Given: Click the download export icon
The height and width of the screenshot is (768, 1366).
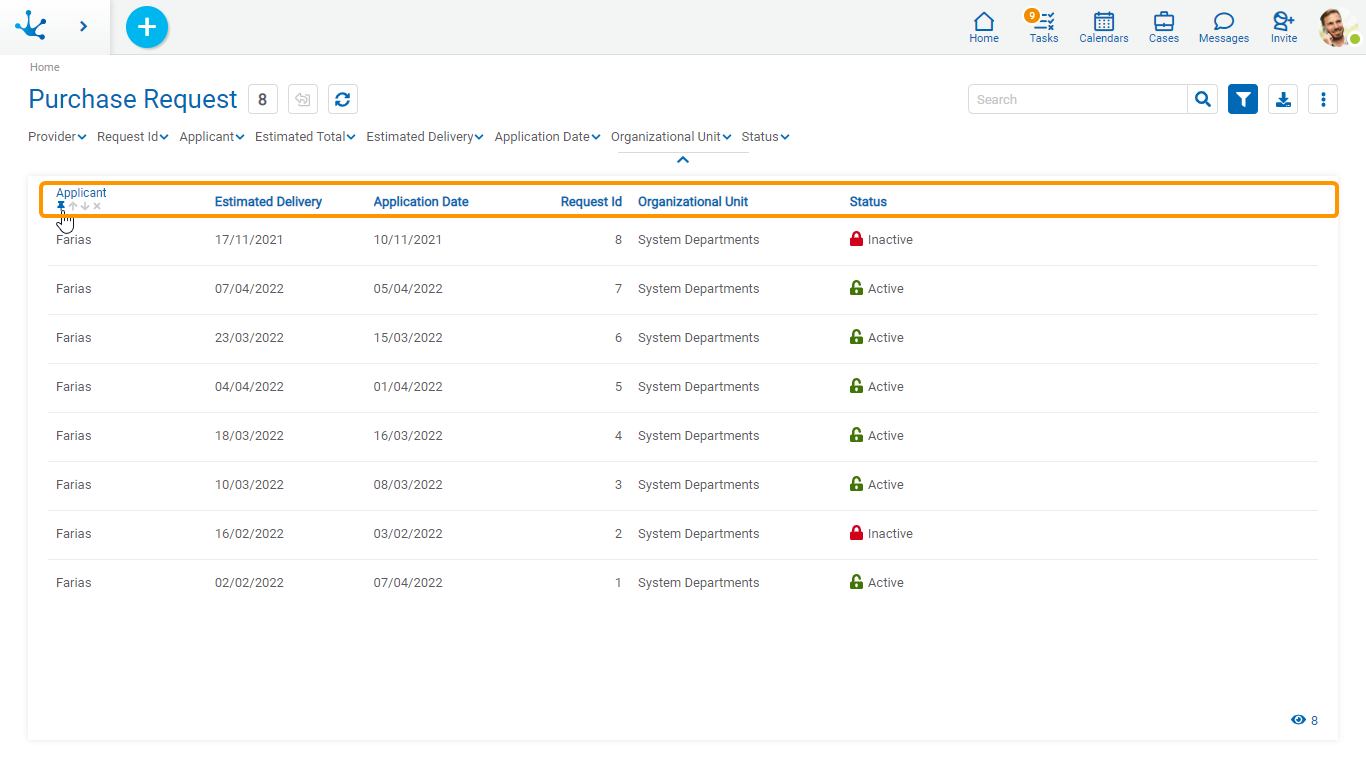Looking at the screenshot, I should click(1283, 99).
